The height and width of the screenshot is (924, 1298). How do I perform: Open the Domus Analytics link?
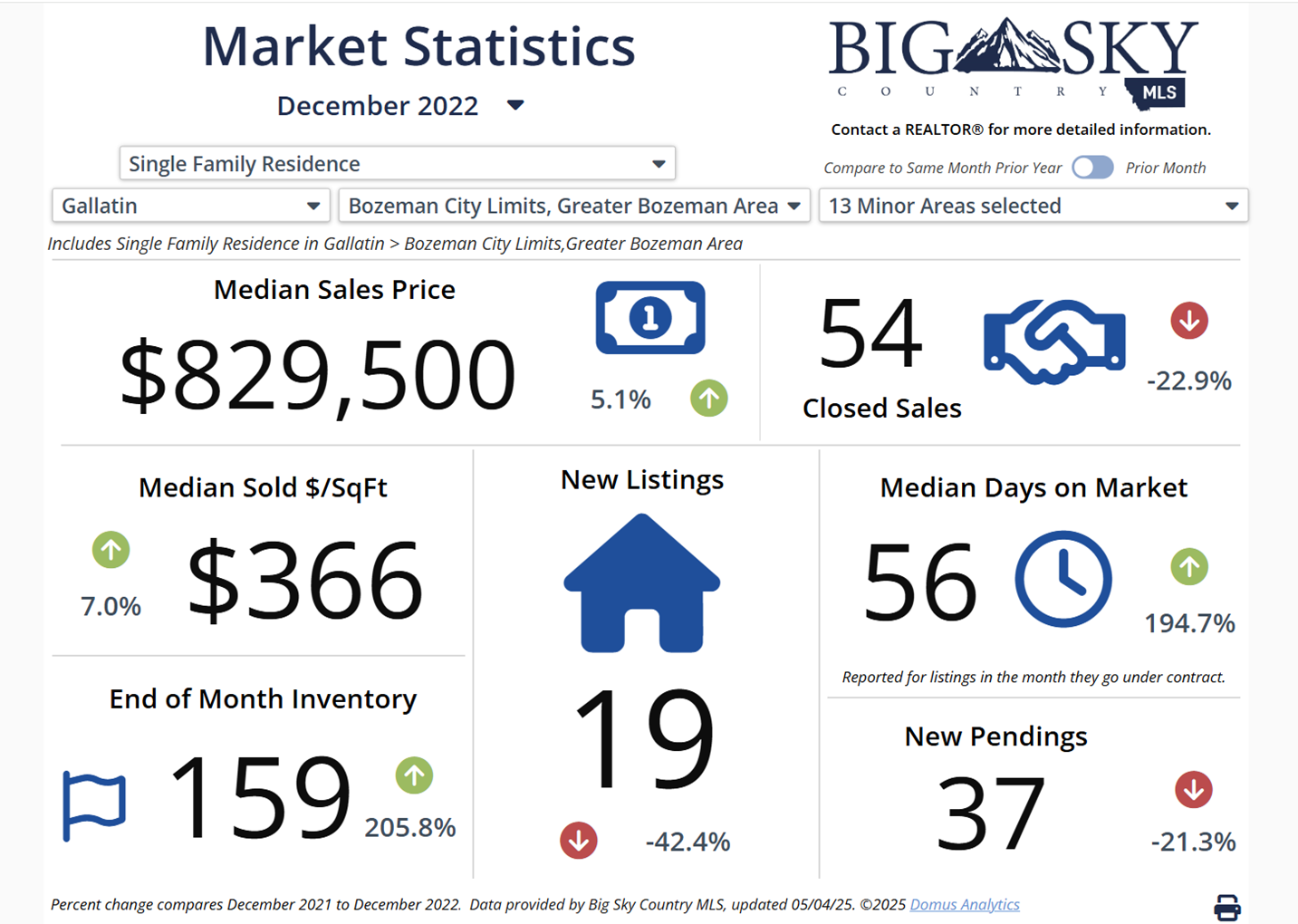[964, 904]
